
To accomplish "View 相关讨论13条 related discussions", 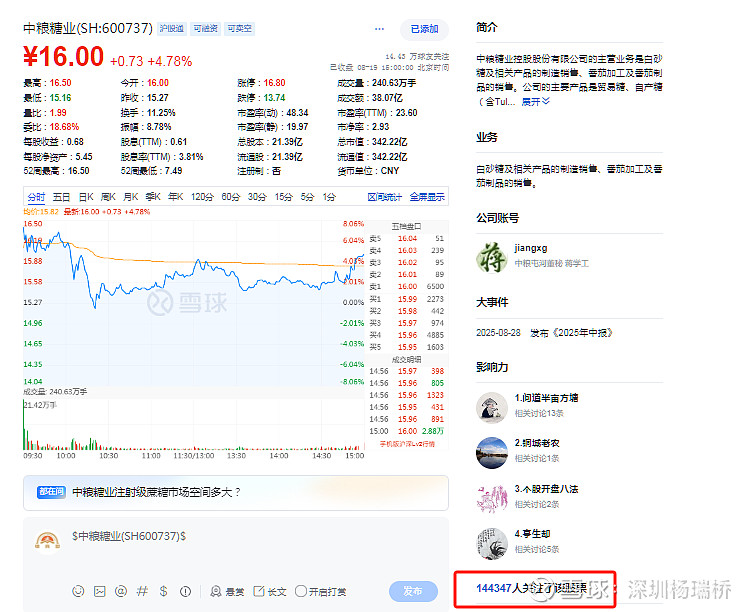I will coord(539,413).
